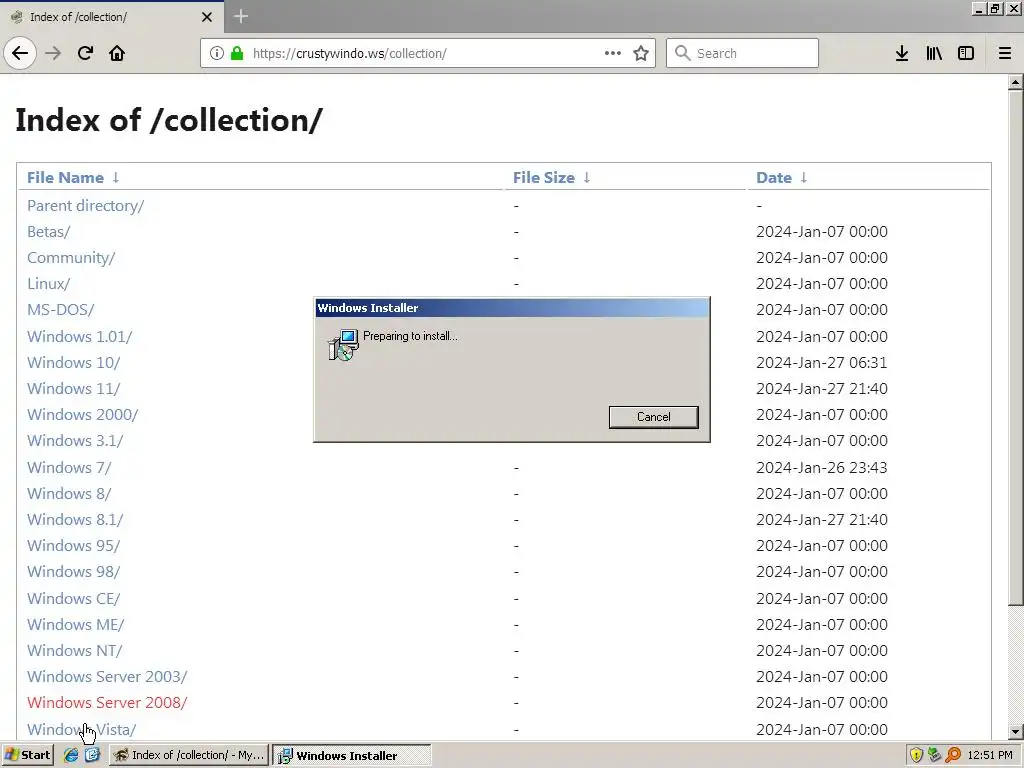Open the Windows 98/ folder
The image size is (1024, 768).
(x=74, y=572)
